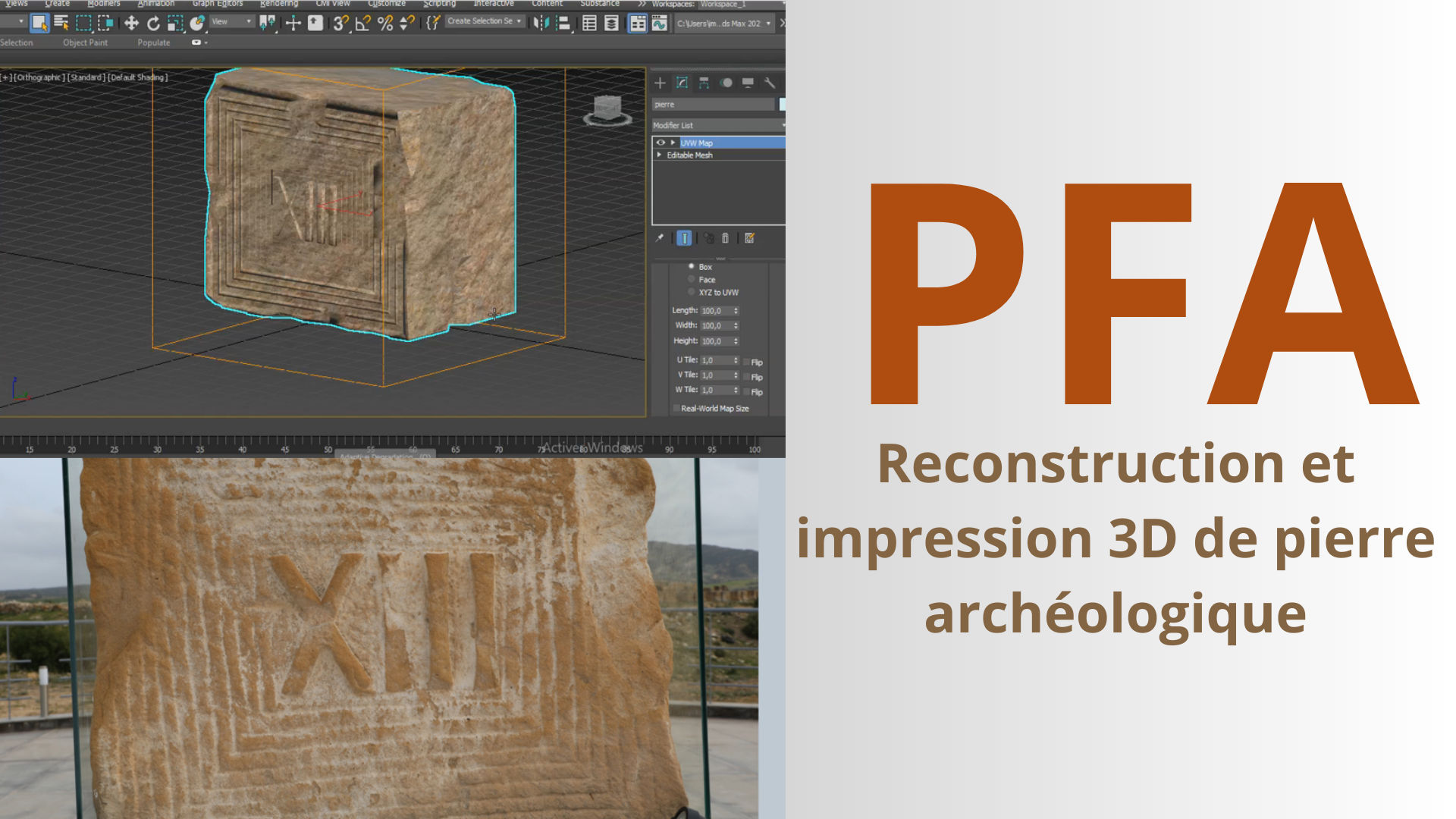Open the Rendering menu

pos(279,4)
